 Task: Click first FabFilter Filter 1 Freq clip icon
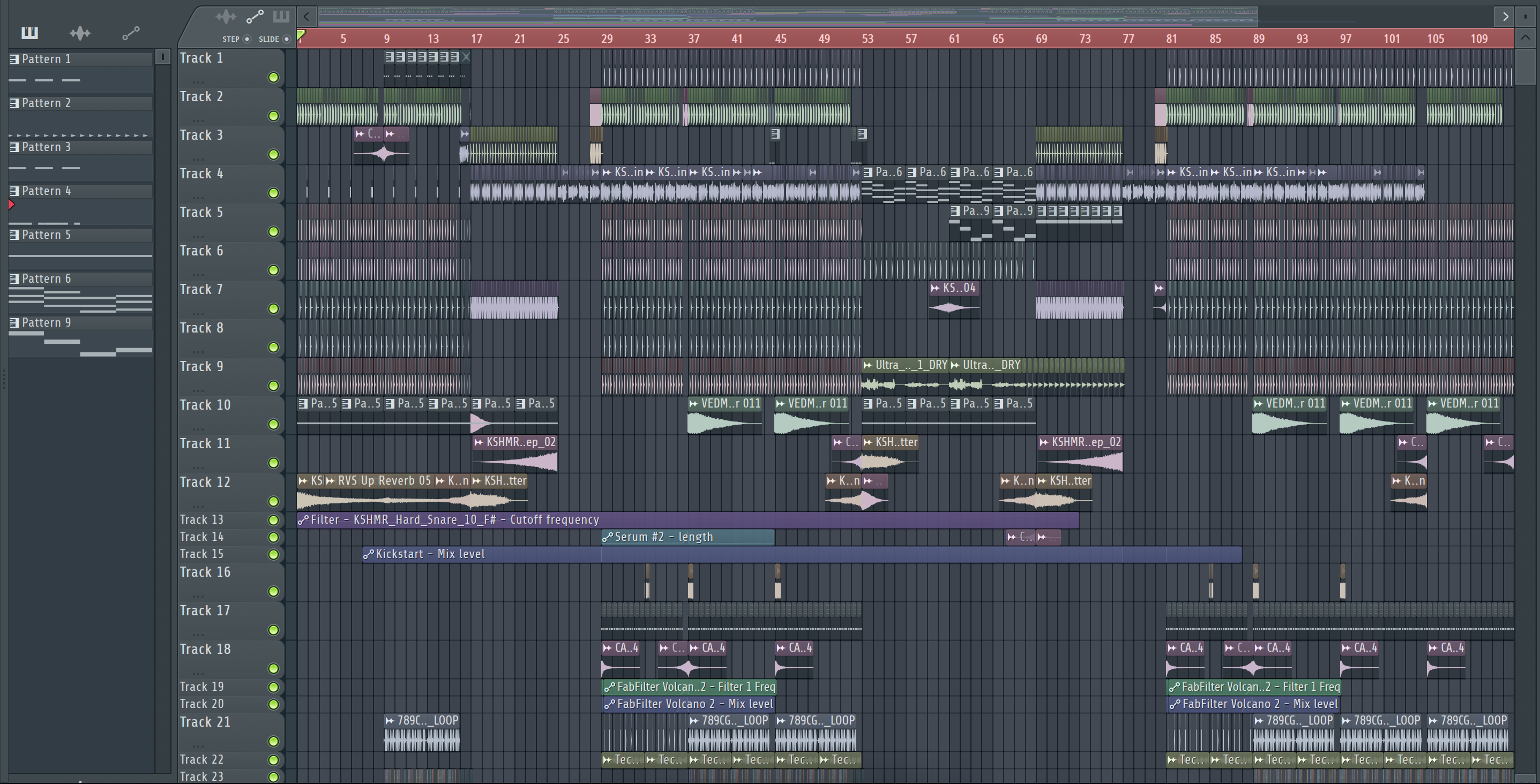tap(610, 687)
